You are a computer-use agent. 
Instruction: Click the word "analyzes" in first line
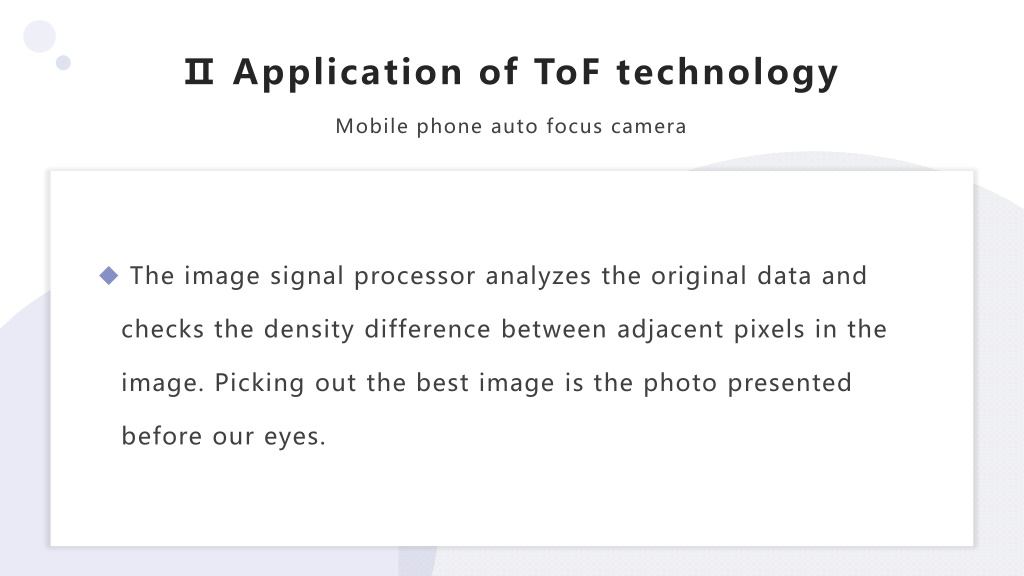pos(538,276)
